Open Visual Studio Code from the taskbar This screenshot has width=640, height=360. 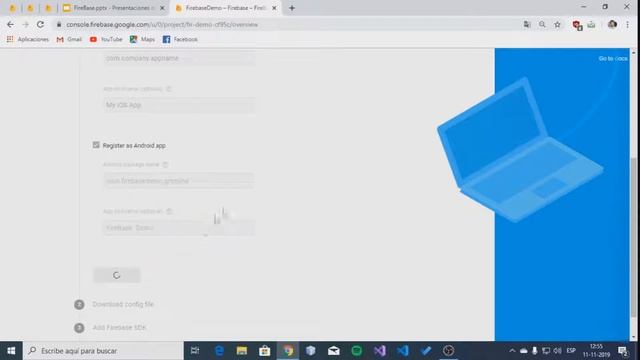[x=402, y=351]
